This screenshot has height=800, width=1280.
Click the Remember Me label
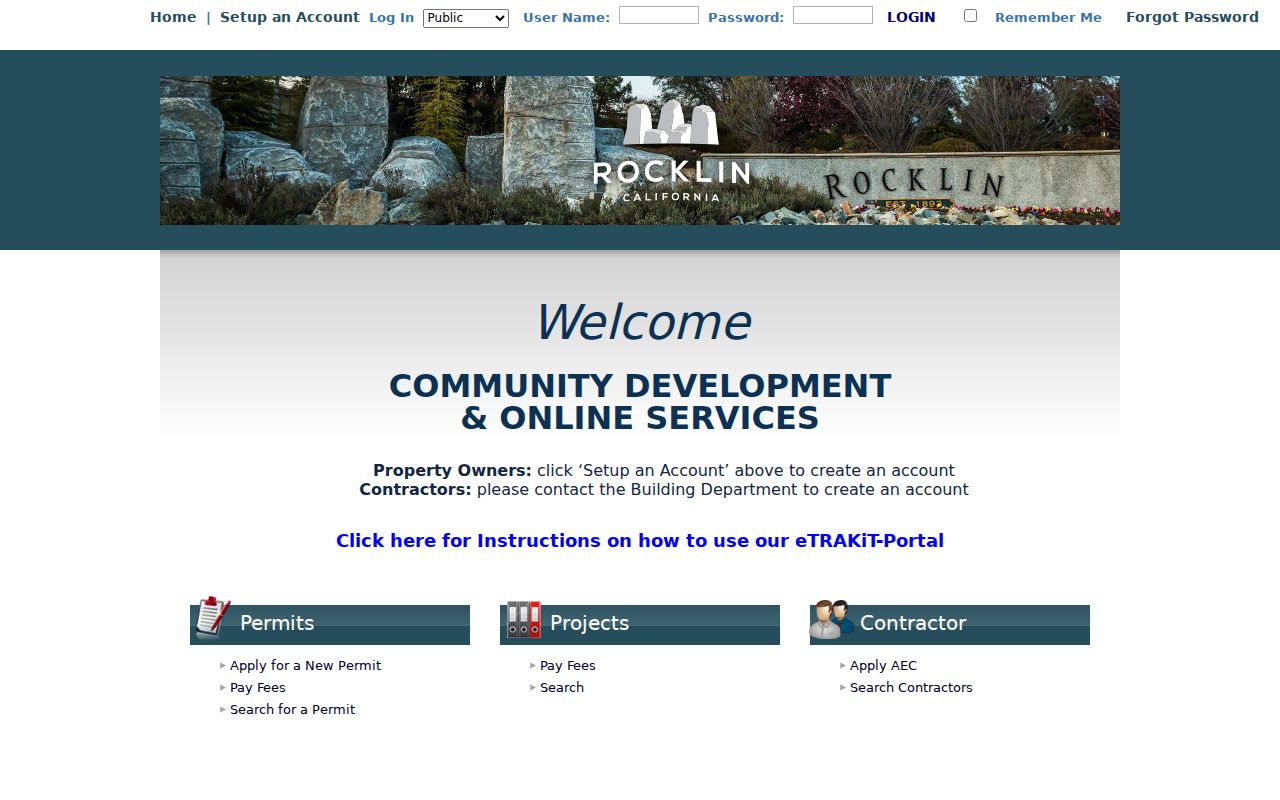pos(1048,18)
